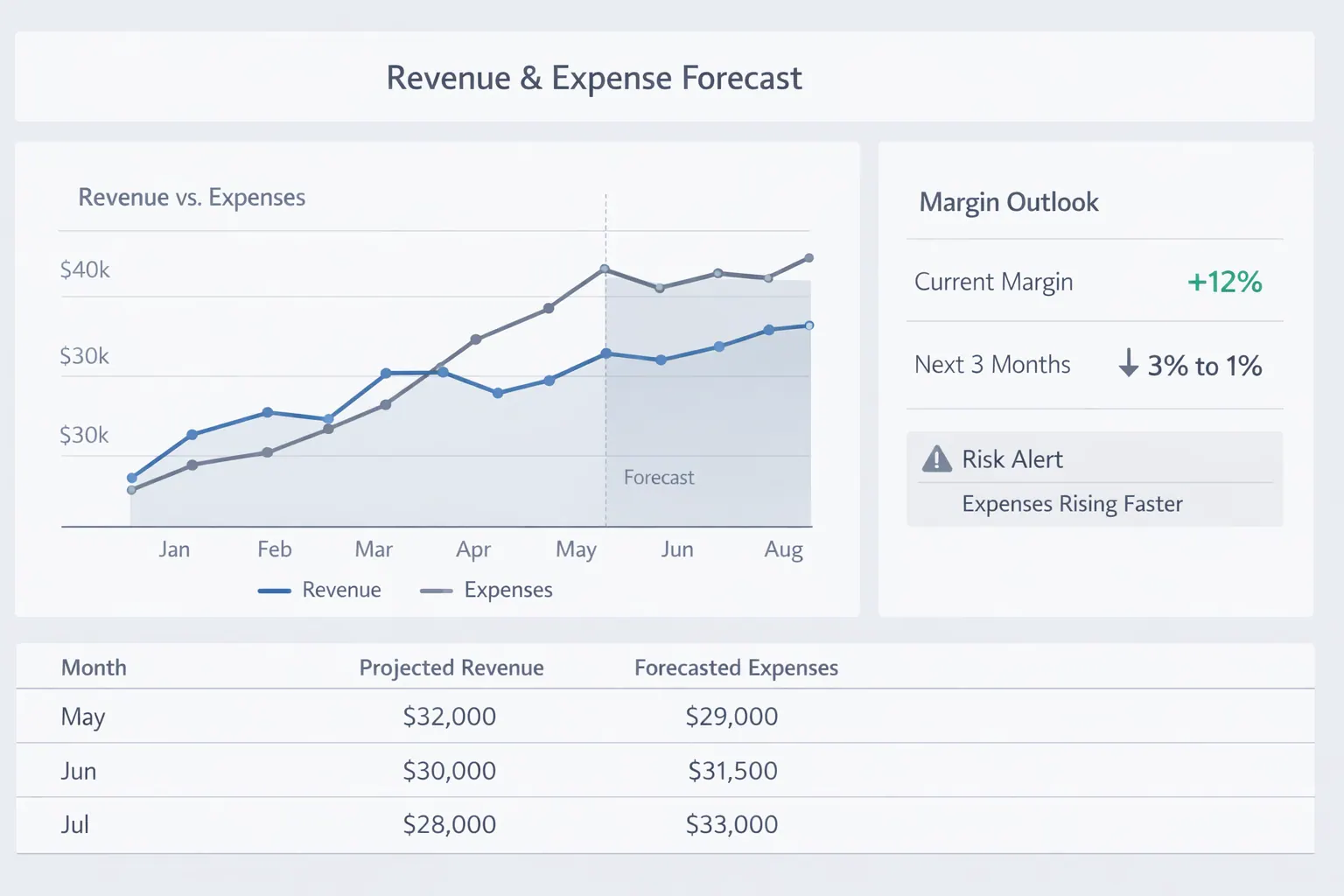
Task: Select the Jun row in the table
Action: pyautogui.click(x=79, y=771)
